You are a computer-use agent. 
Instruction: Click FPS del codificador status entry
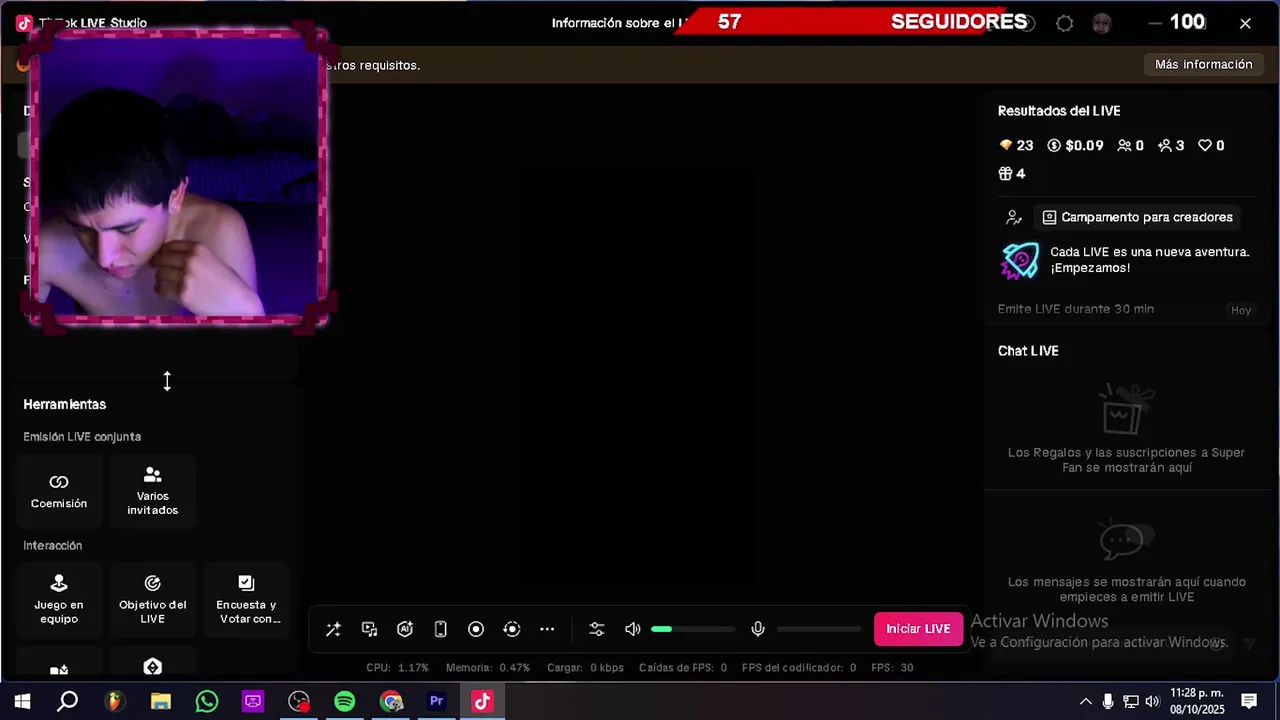coord(799,667)
